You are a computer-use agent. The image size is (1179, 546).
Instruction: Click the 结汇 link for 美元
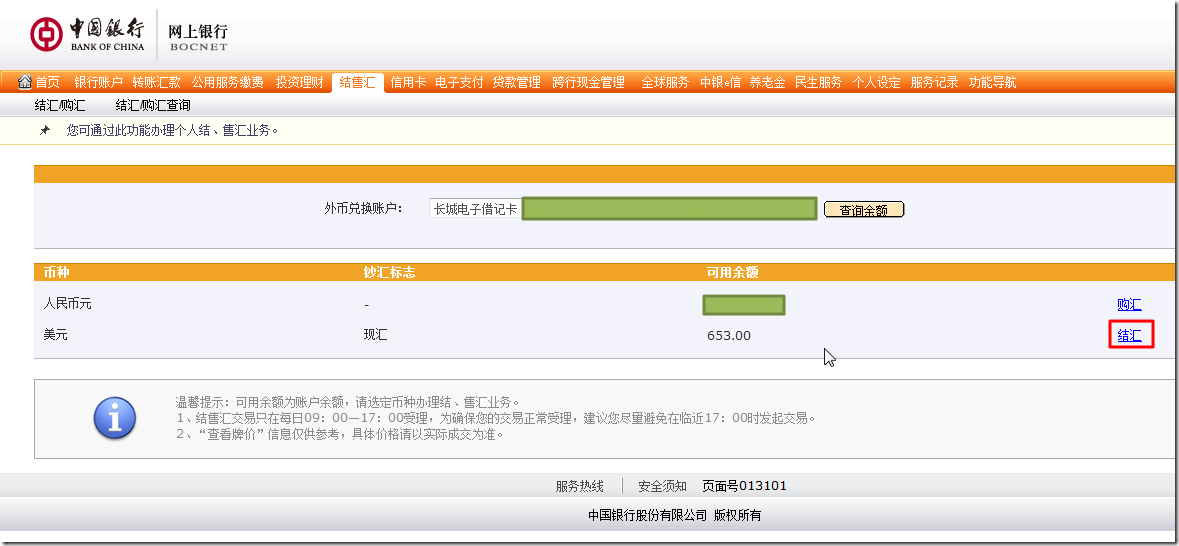[1129, 335]
